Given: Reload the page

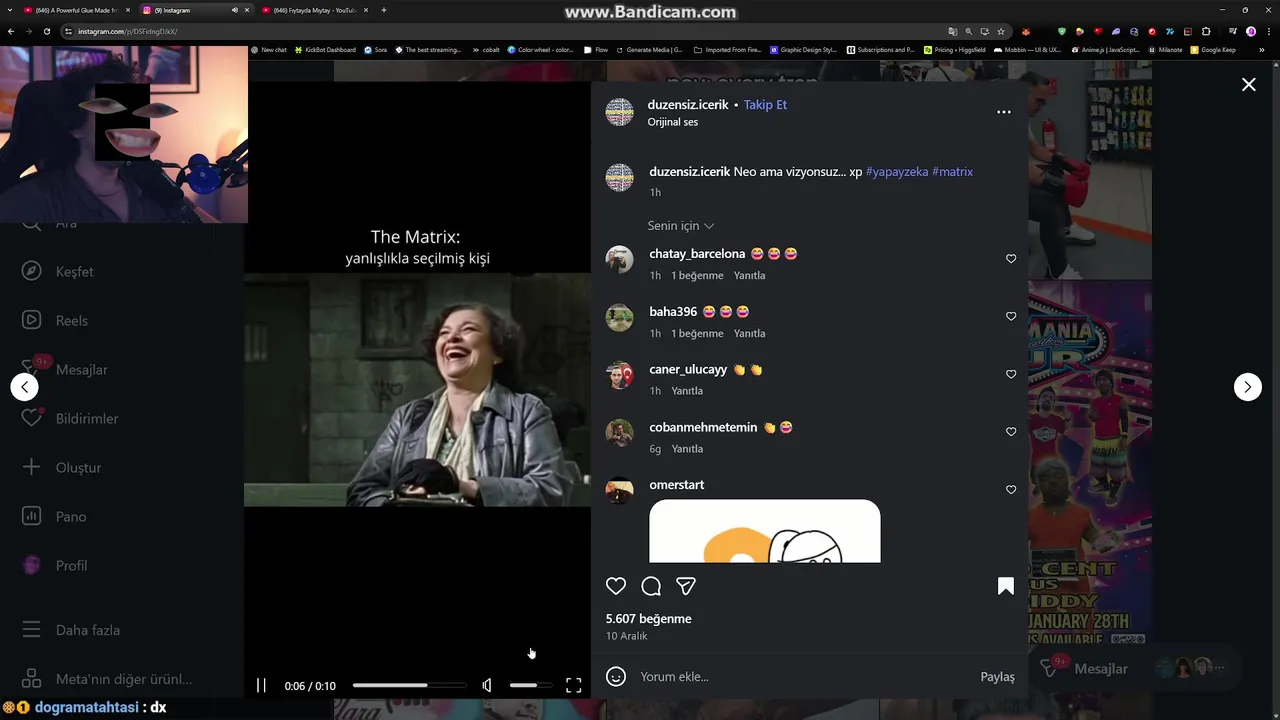Looking at the screenshot, I should pos(46,31).
